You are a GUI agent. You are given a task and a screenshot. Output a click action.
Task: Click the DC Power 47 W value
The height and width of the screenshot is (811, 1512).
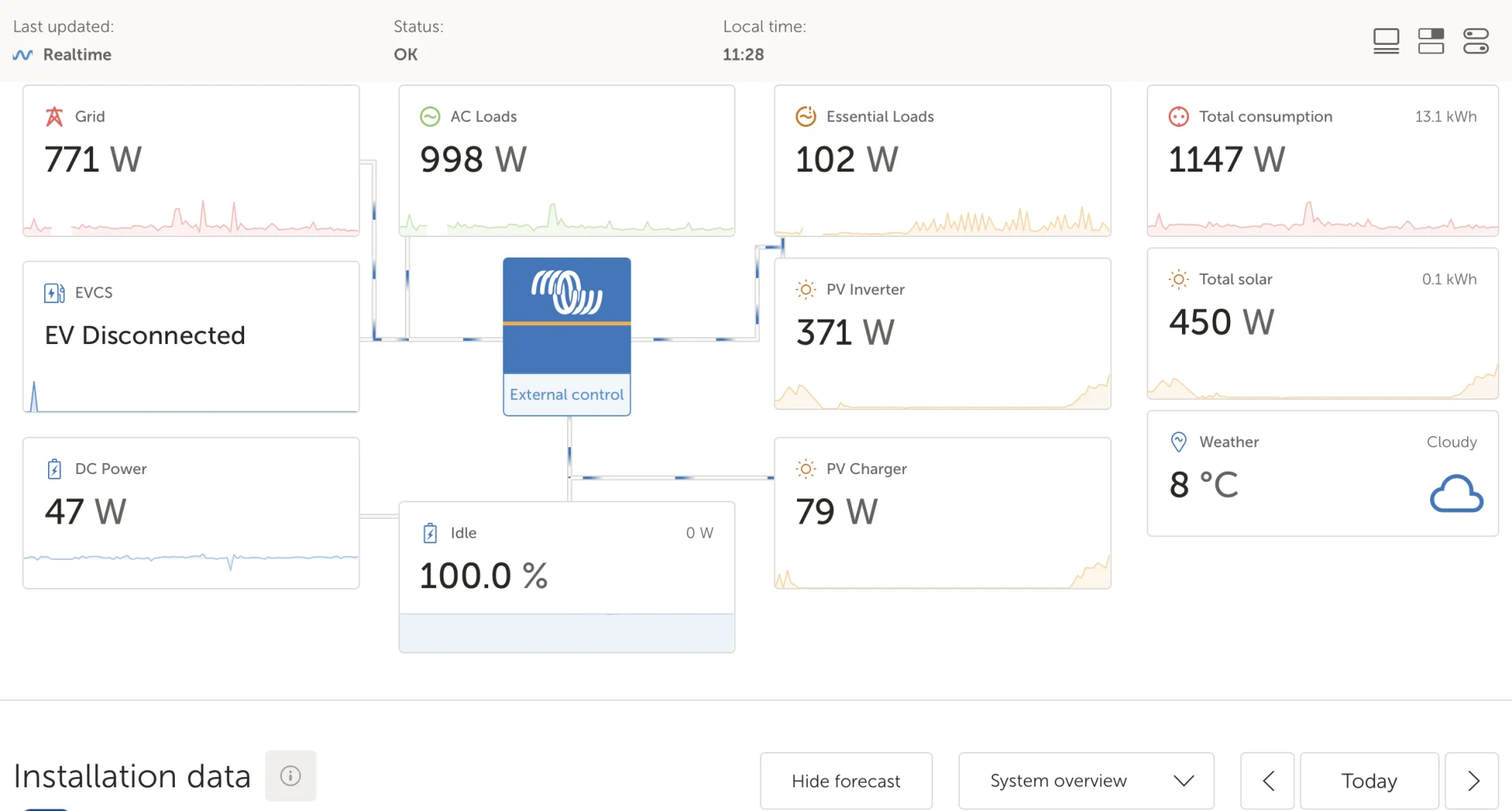pos(85,512)
